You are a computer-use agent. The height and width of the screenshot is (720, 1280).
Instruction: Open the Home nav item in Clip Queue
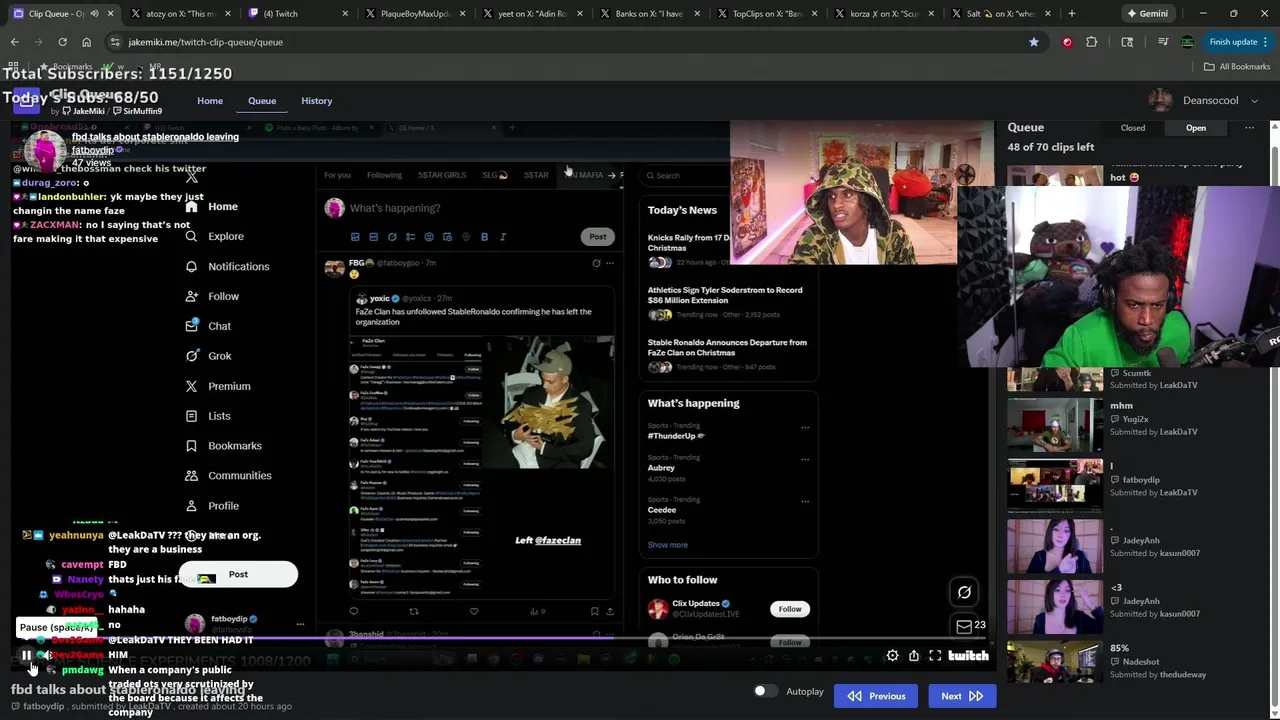(x=210, y=101)
